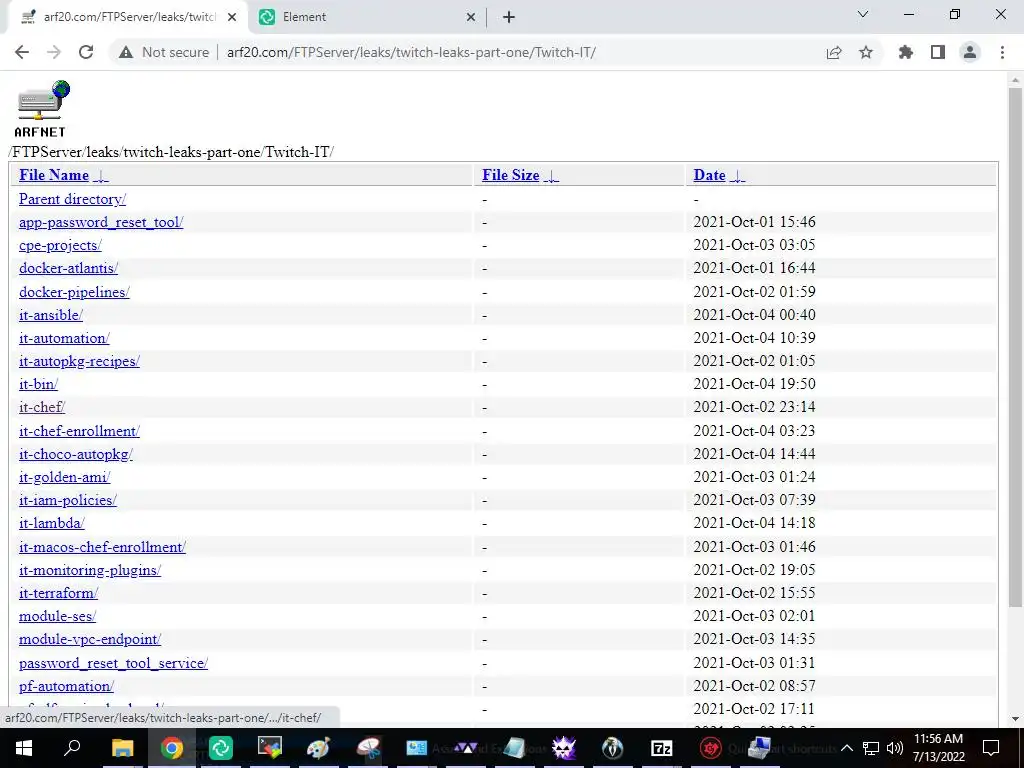
Task: Share this page via share icon
Action: point(834,52)
